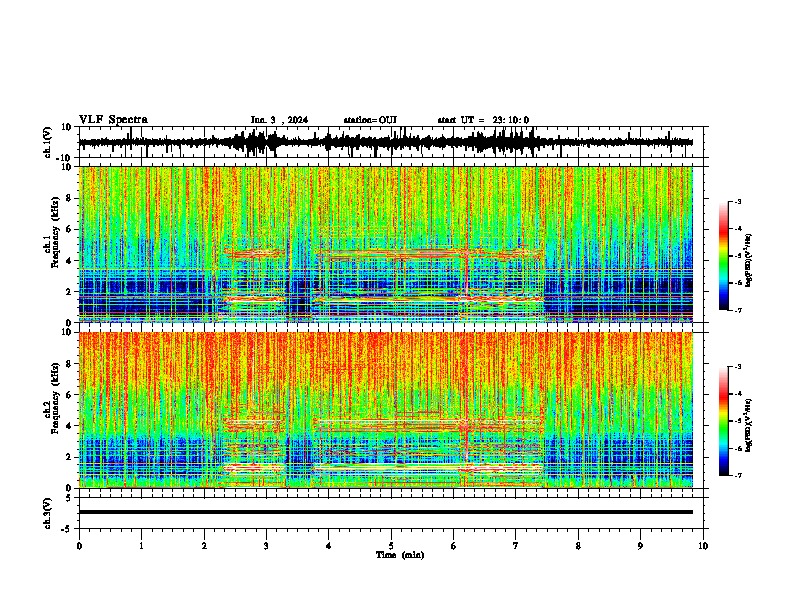792x612 pixels.
Task: Click the '4' kHz tick on ch.2 spectrogram
Action: (69, 426)
